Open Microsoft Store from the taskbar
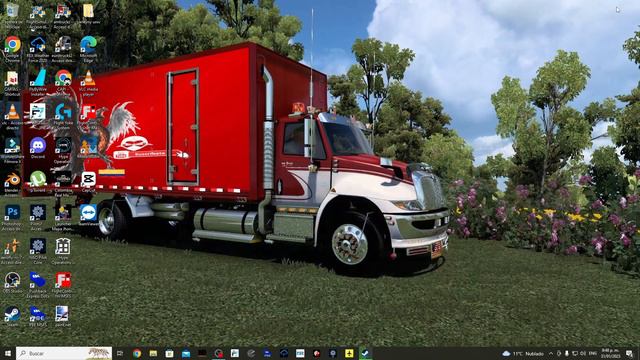Viewport: 640px width, 360px height. 169,353
